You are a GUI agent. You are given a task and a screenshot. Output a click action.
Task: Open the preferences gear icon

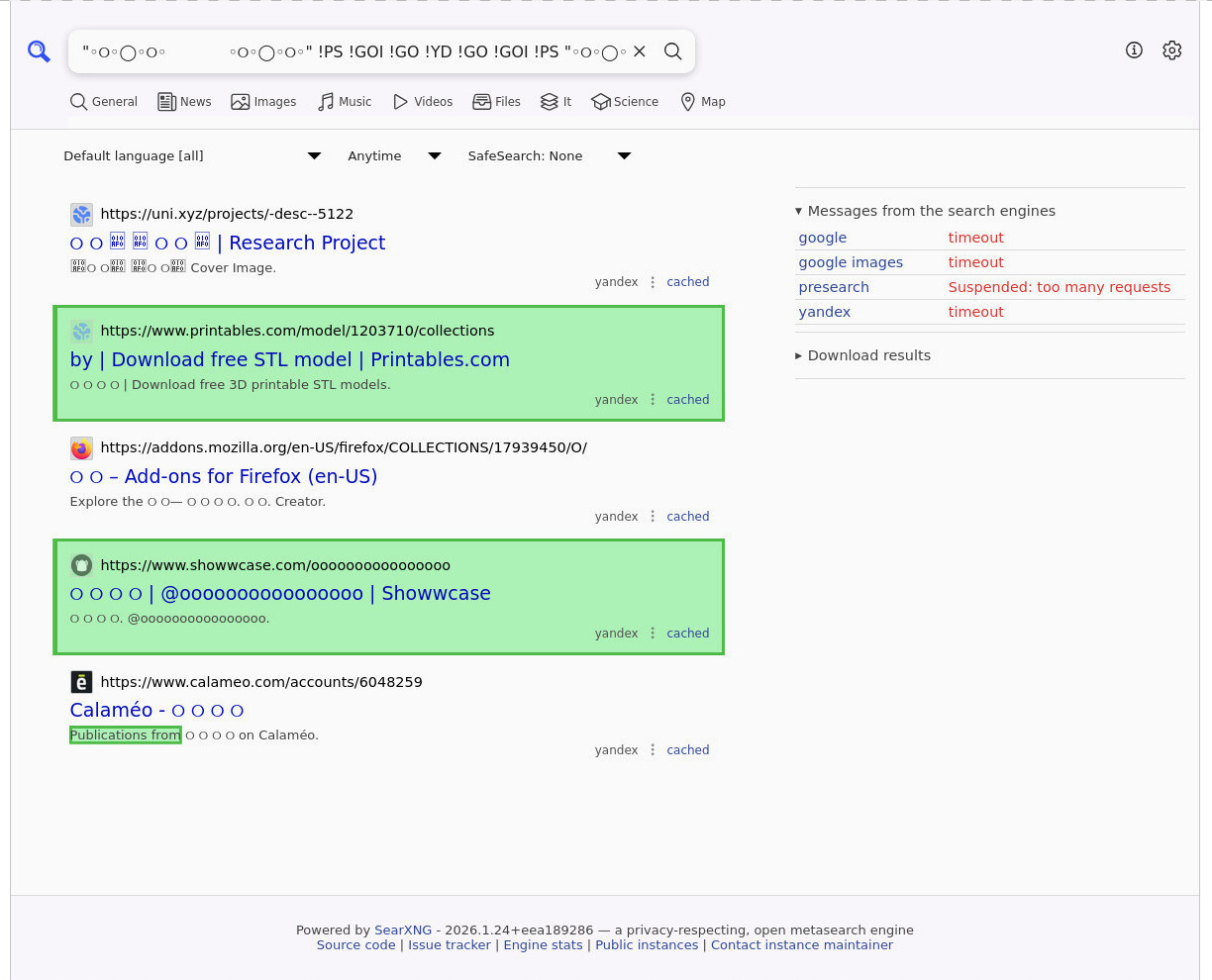(1172, 50)
